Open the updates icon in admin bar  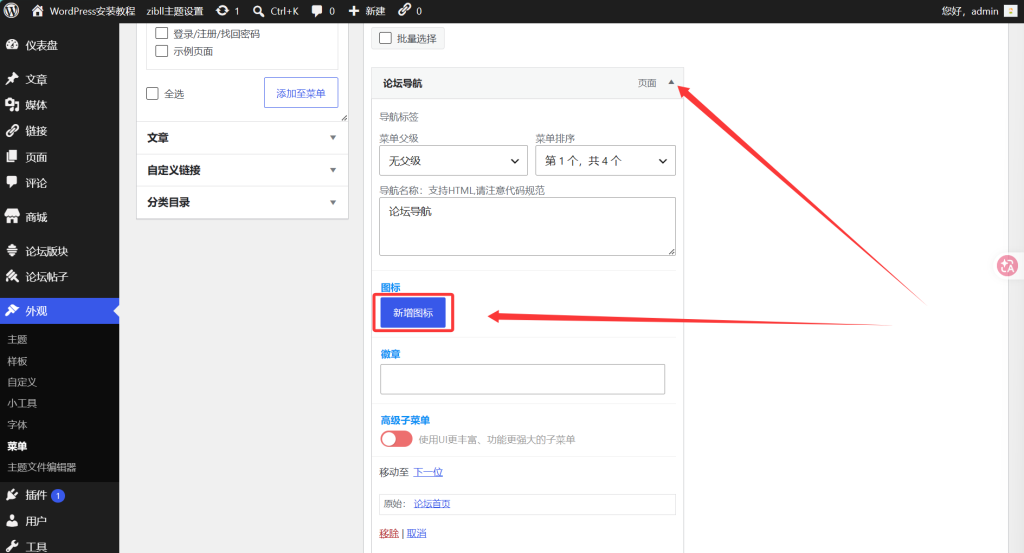click(223, 11)
